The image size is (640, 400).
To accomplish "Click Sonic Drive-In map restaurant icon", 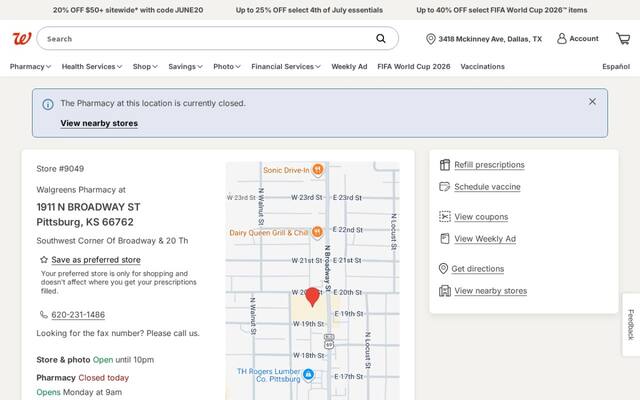I will click(x=318, y=169).
